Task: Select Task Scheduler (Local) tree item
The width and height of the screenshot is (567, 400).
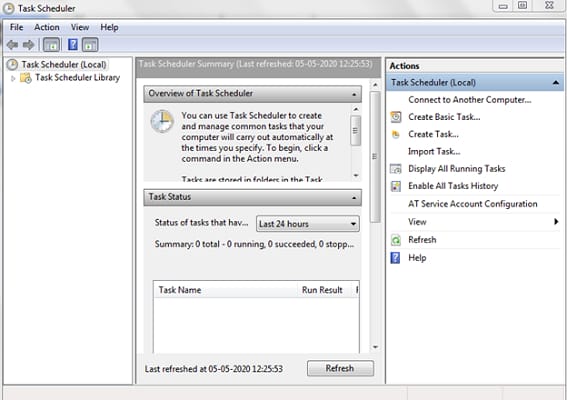Action: [x=64, y=65]
